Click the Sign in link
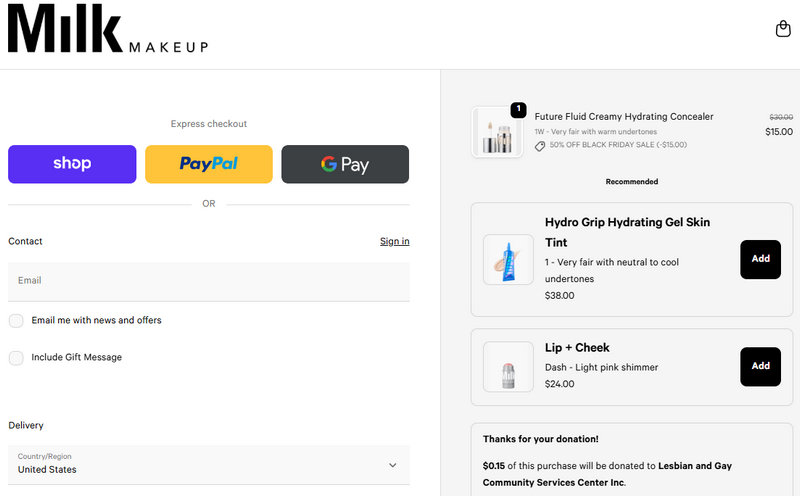This screenshot has width=800, height=496. click(x=394, y=241)
